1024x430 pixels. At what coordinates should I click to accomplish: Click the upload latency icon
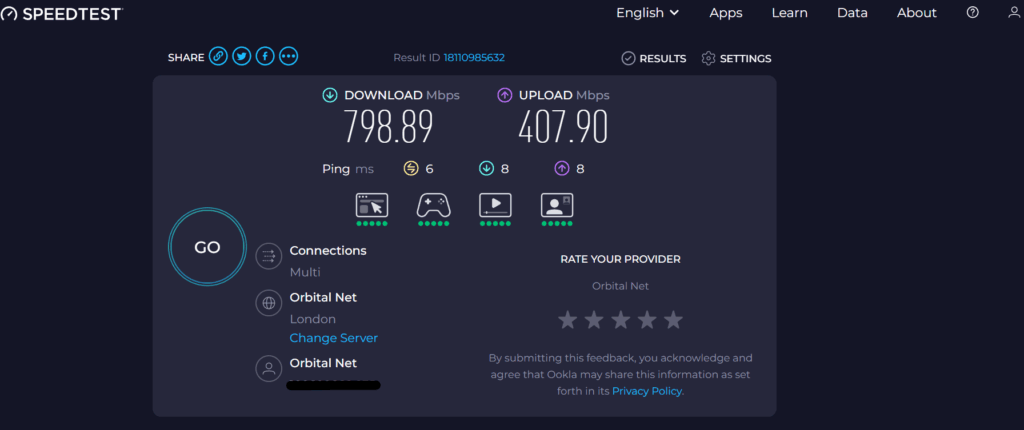click(x=562, y=169)
